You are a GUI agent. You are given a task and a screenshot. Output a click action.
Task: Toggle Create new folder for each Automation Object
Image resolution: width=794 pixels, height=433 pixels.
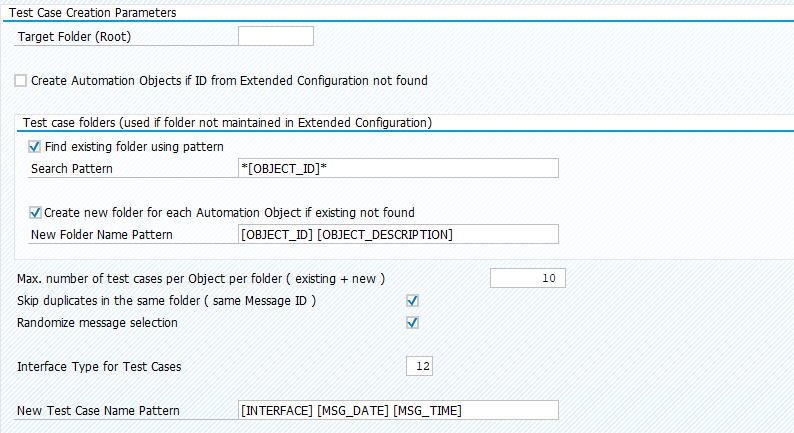tap(35, 212)
